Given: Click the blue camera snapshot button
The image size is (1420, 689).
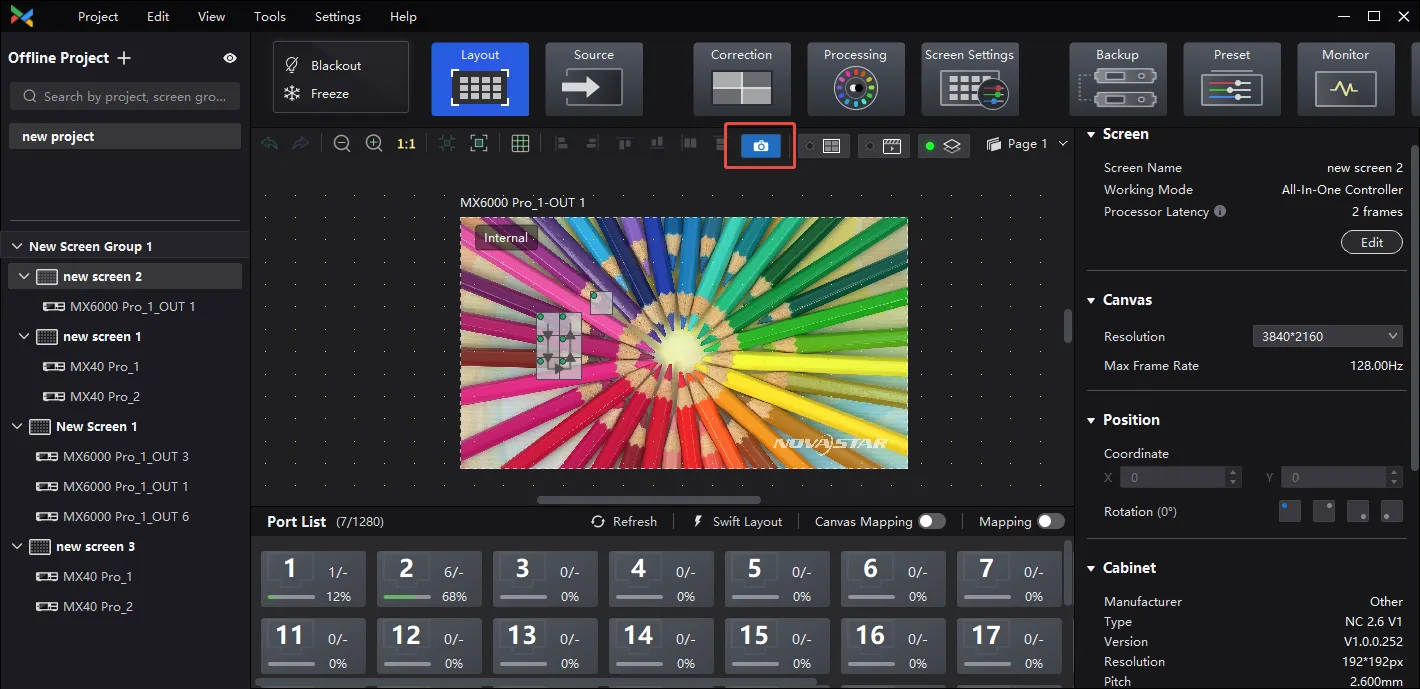Looking at the screenshot, I should [x=761, y=146].
